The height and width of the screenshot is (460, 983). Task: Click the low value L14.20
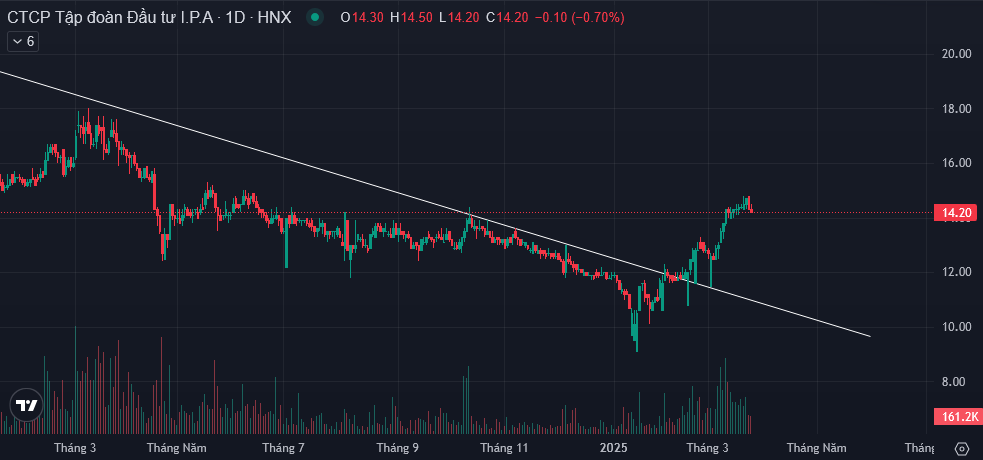coord(458,18)
